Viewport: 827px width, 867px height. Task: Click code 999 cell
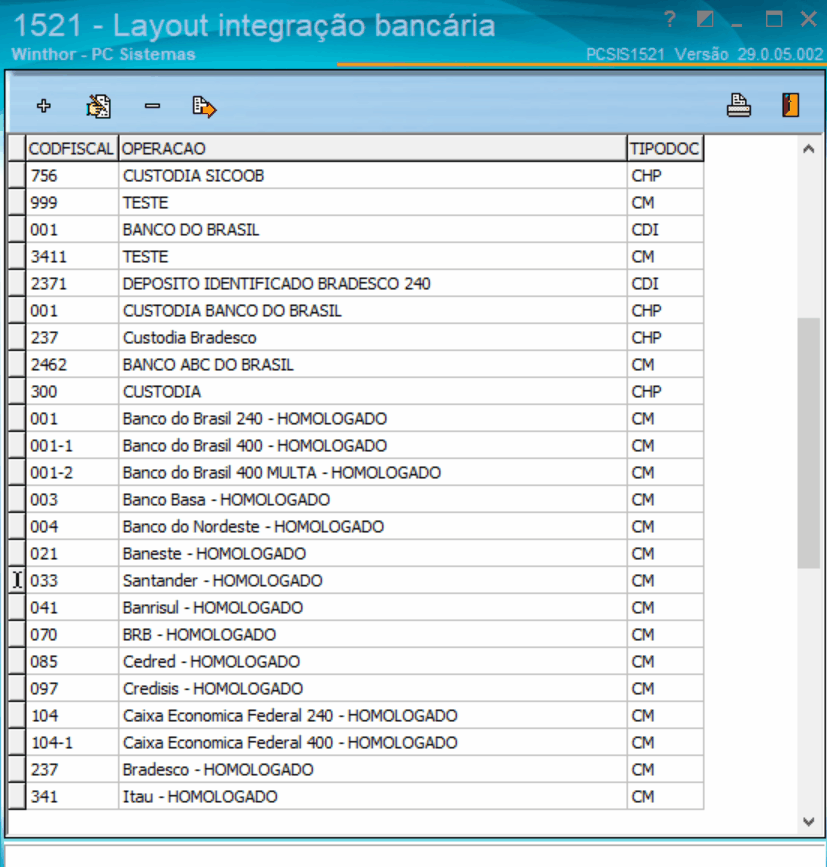pos(72,202)
